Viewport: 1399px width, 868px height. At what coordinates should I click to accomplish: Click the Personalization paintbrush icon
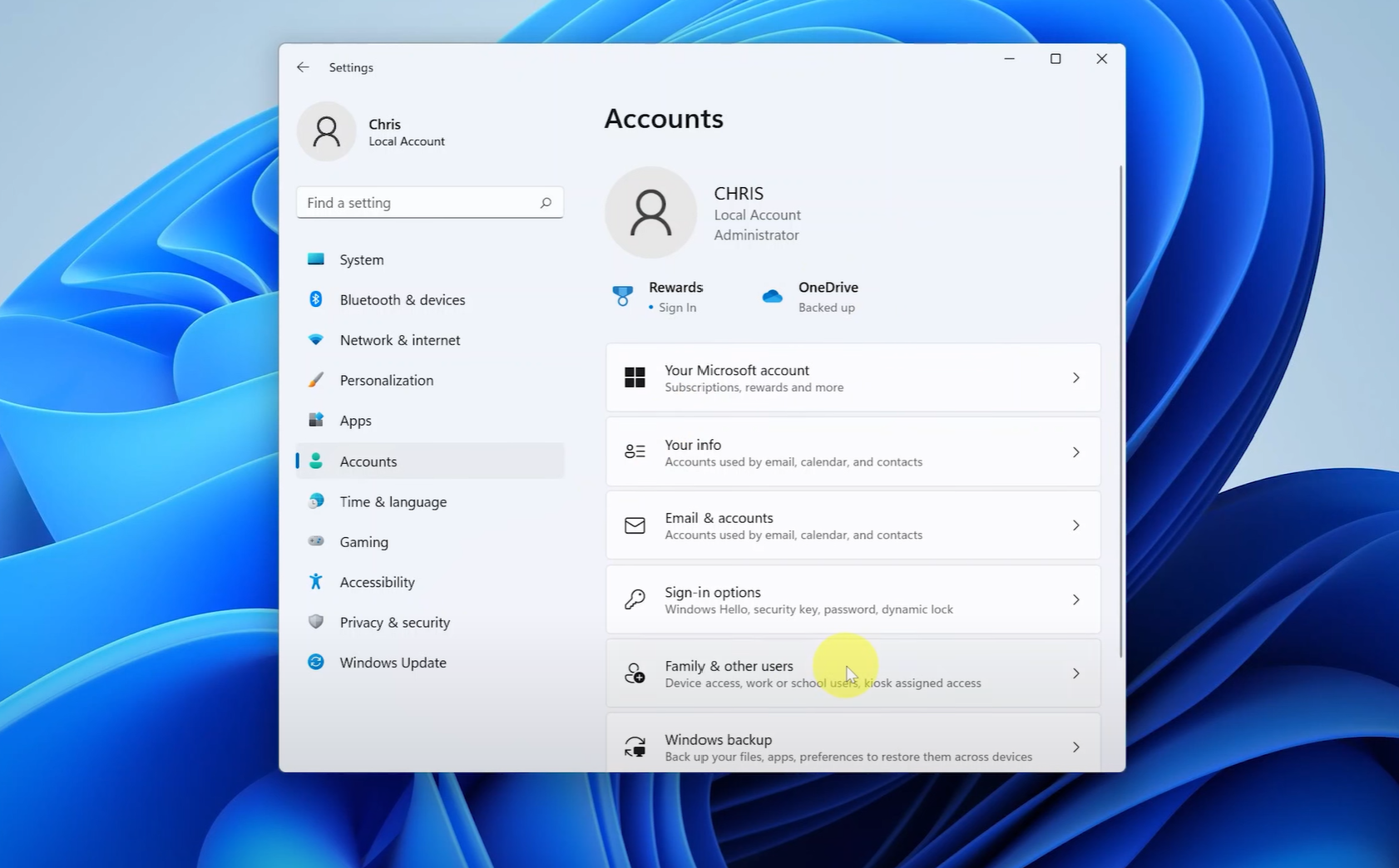coord(316,380)
